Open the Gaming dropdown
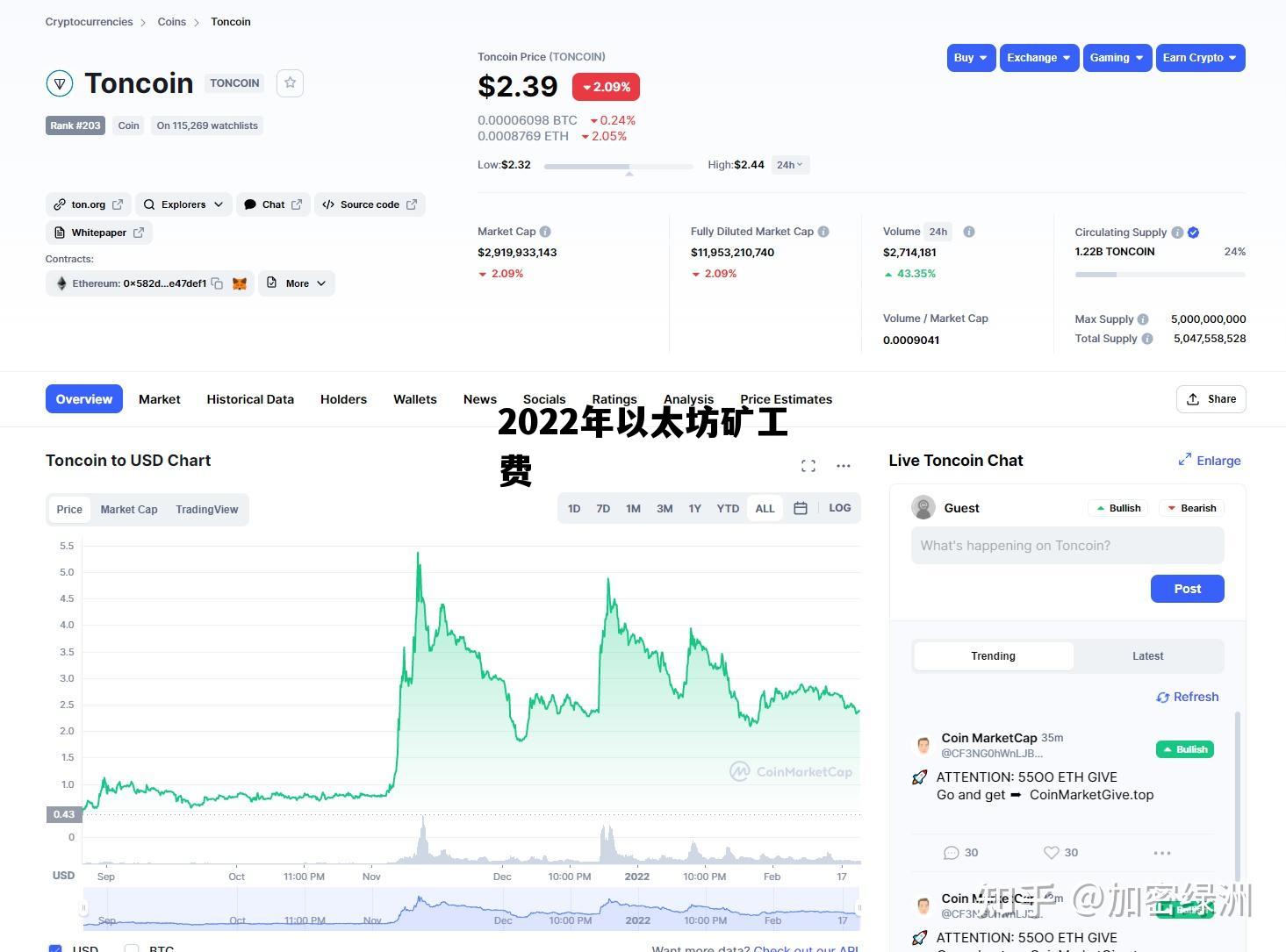The height and width of the screenshot is (952, 1286). [1117, 58]
